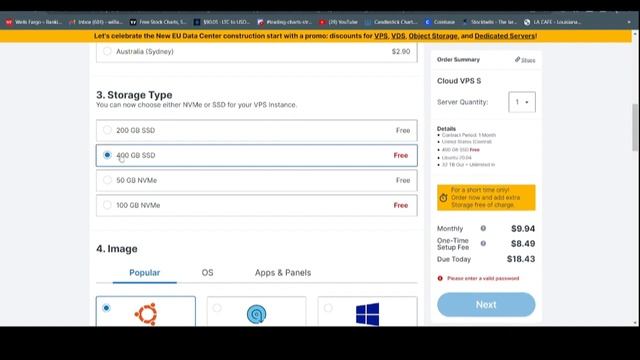
Task: Choose the 50 GB NVMe storage option
Action: [x=257, y=180]
